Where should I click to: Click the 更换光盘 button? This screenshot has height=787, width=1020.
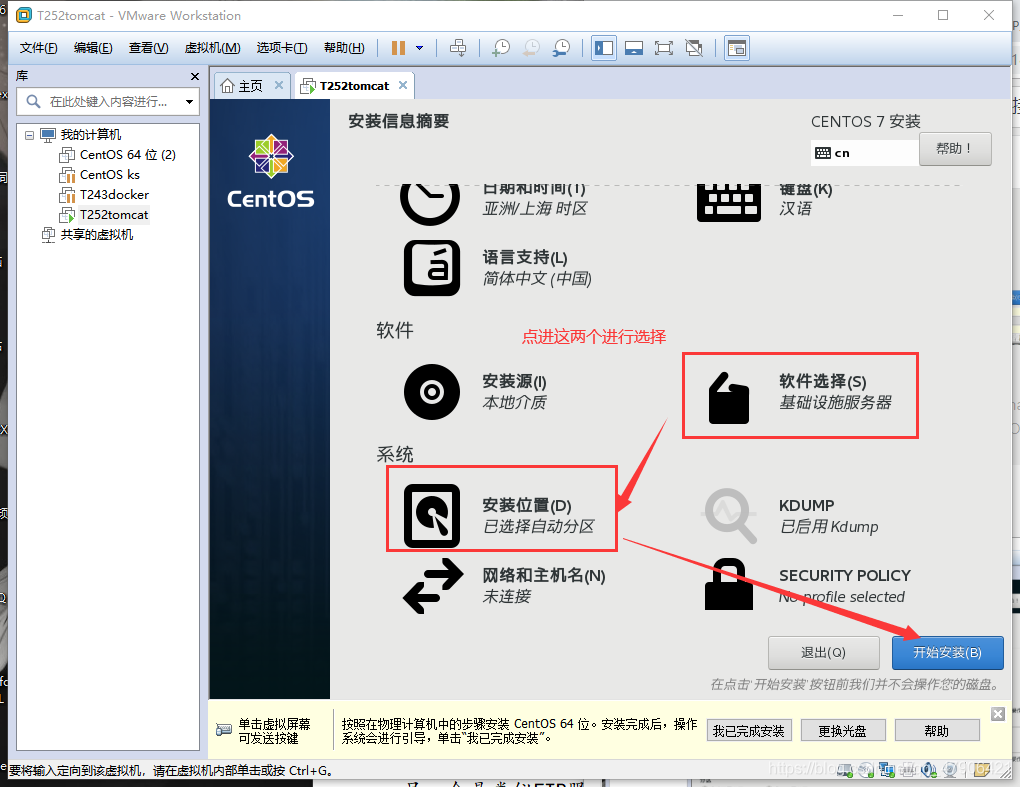842,731
